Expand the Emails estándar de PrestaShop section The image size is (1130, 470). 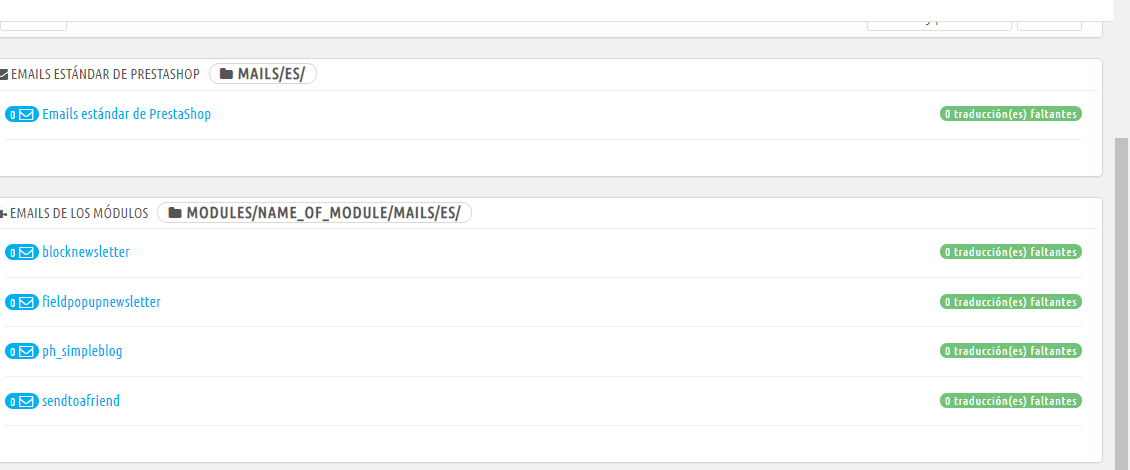[x=127, y=114]
